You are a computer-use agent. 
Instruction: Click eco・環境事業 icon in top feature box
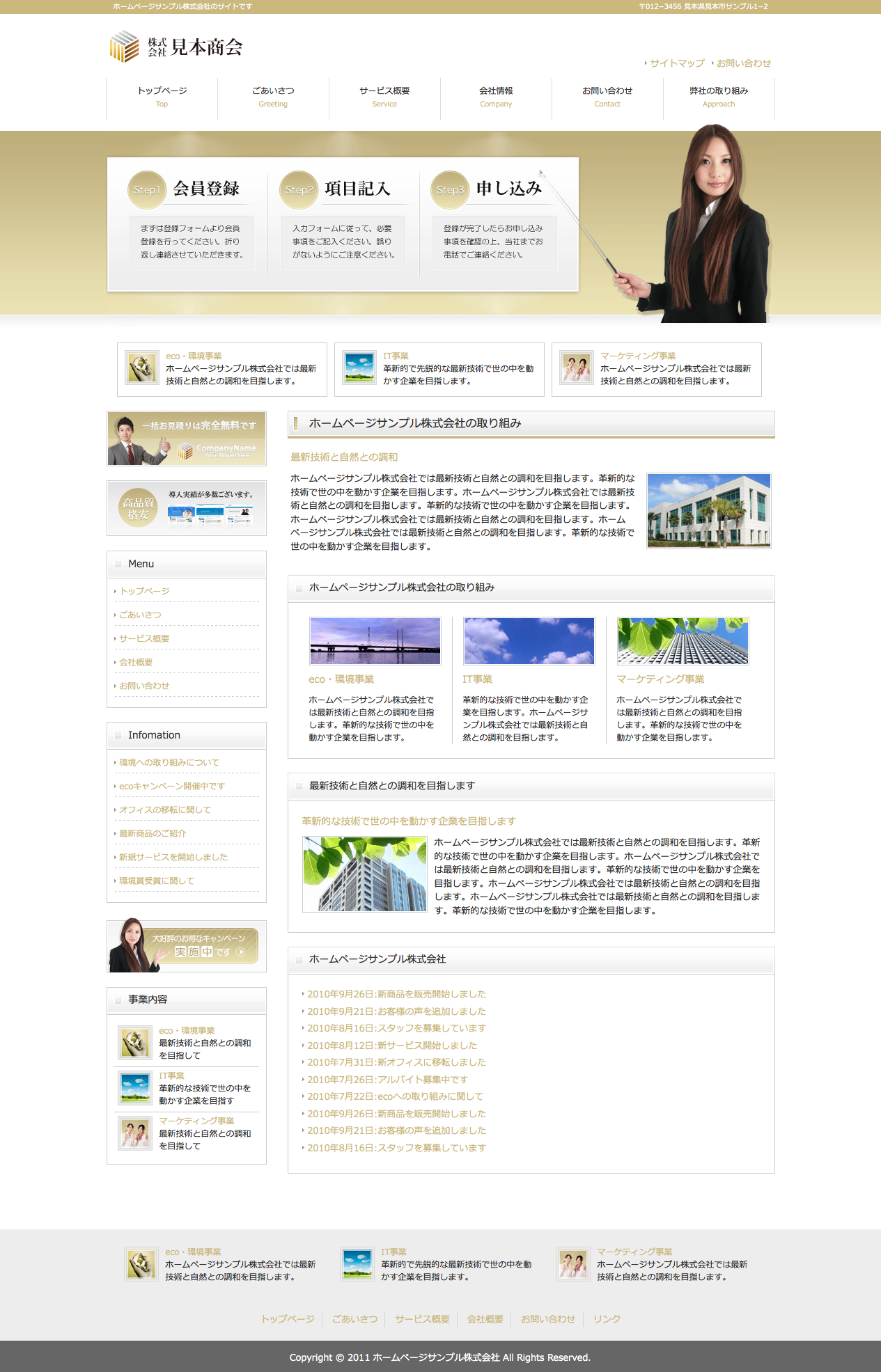tap(142, 368)
